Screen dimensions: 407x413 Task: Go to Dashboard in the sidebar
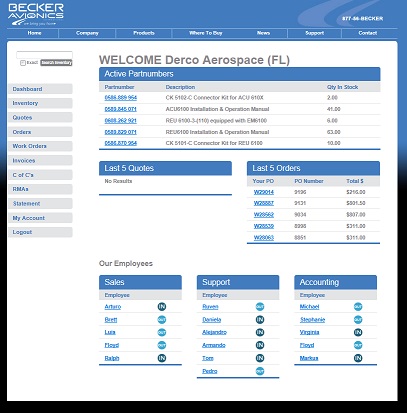point(40,89)
